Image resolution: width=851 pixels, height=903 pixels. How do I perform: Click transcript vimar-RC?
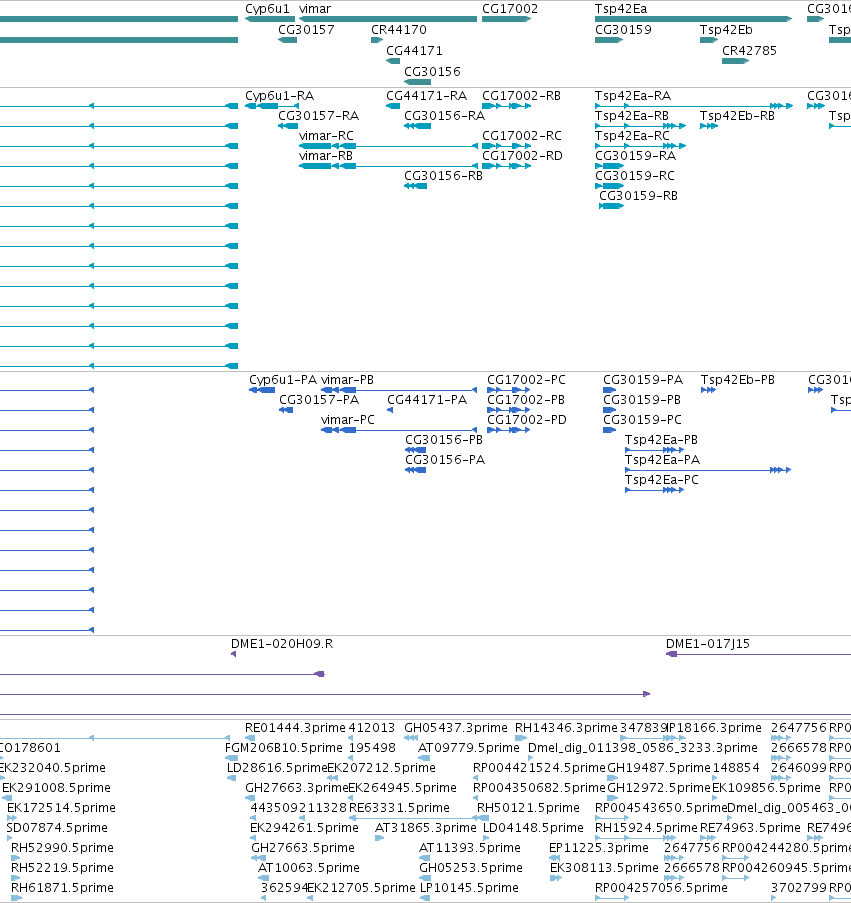coord(326,136)
